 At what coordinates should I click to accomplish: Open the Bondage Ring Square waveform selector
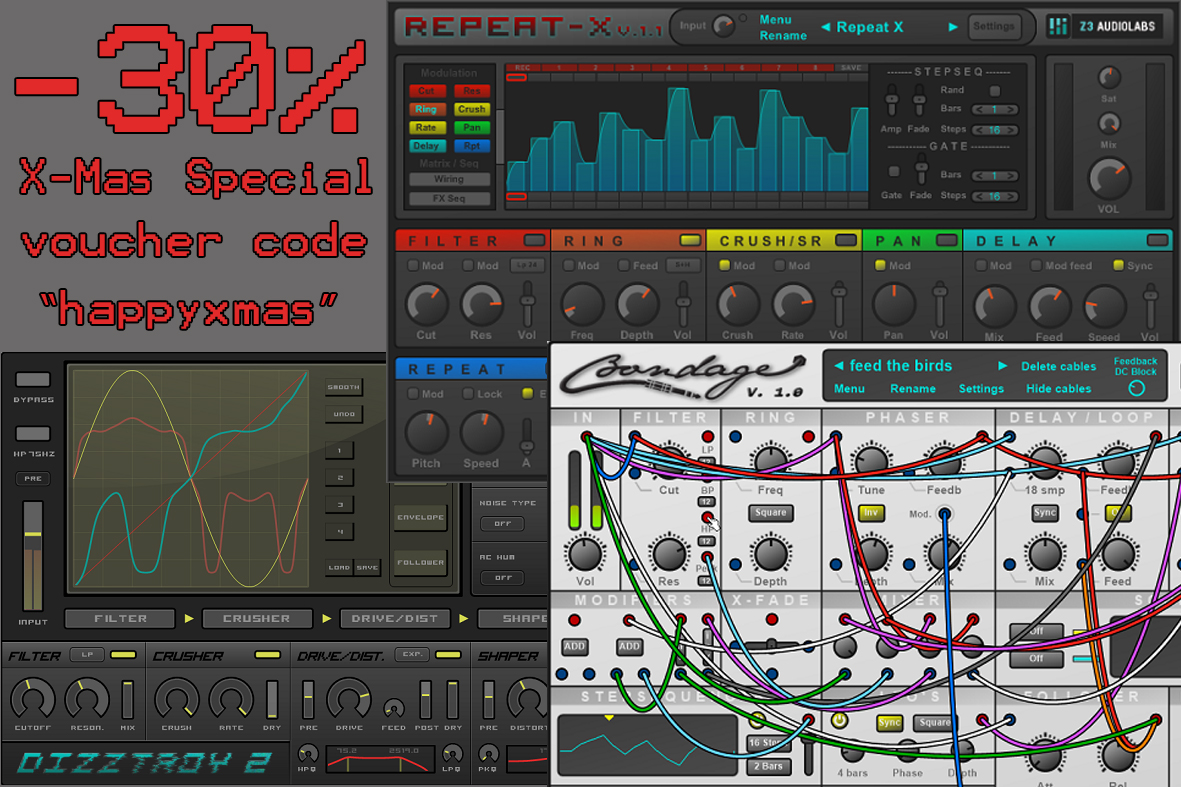point(770,513)
